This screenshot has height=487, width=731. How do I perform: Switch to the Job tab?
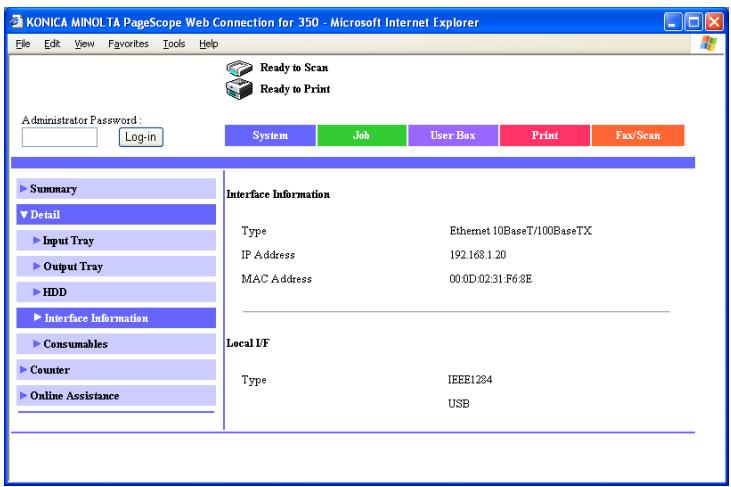(361, 135)
